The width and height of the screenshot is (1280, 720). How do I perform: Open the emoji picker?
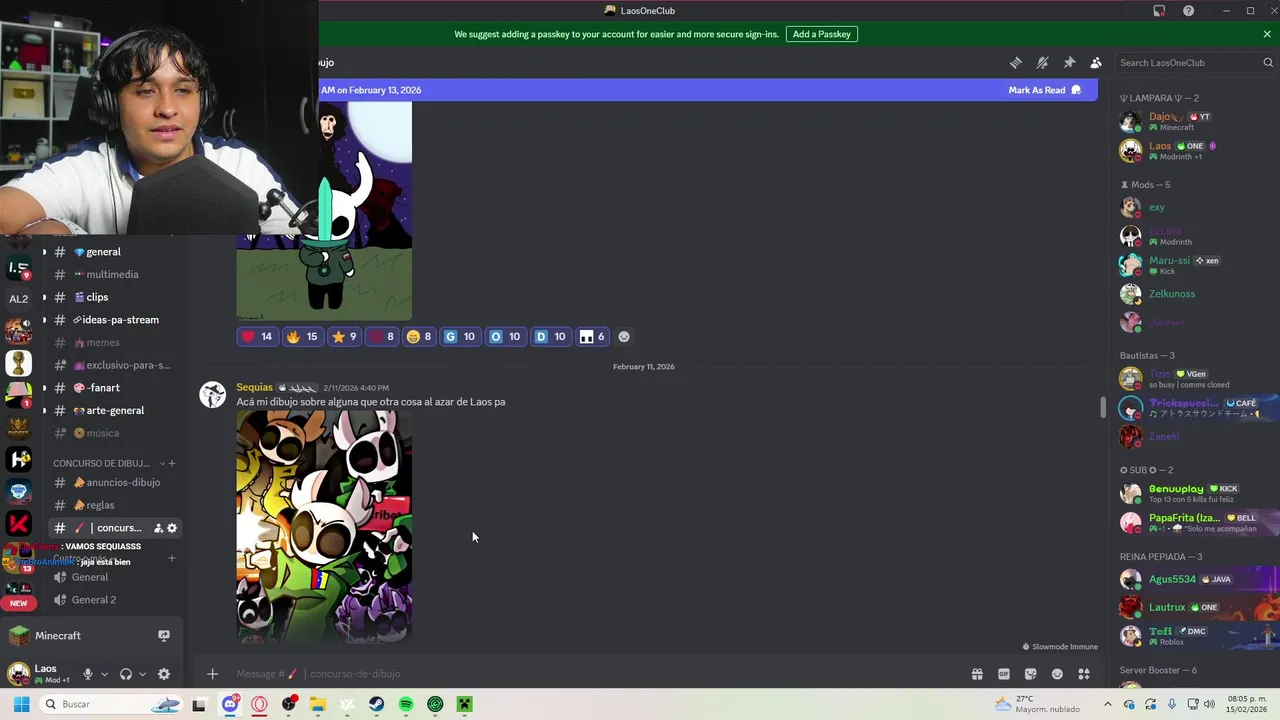pyautogui.click(x=1057, y=674)
